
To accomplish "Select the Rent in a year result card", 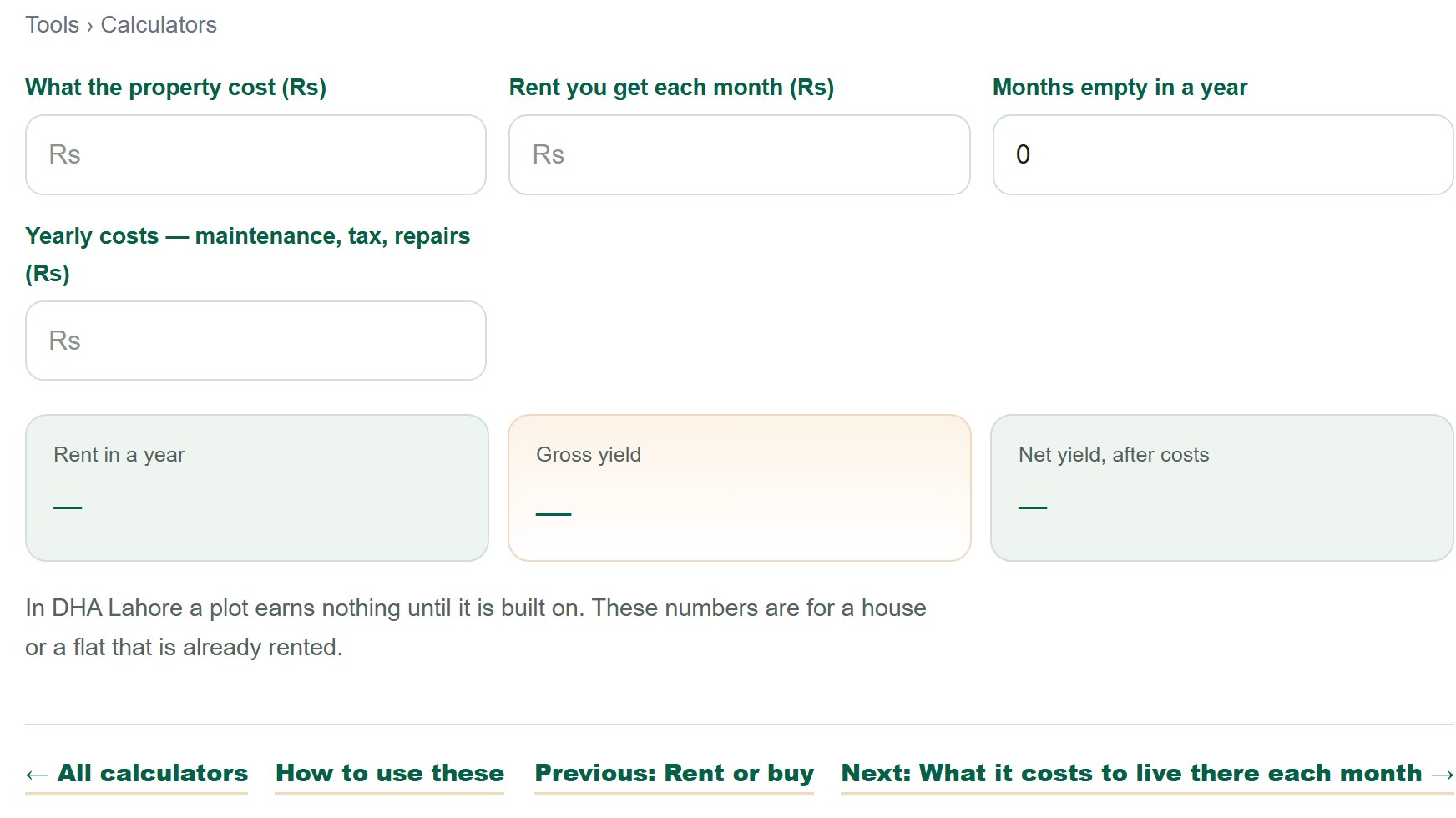I will coord(257,487).
